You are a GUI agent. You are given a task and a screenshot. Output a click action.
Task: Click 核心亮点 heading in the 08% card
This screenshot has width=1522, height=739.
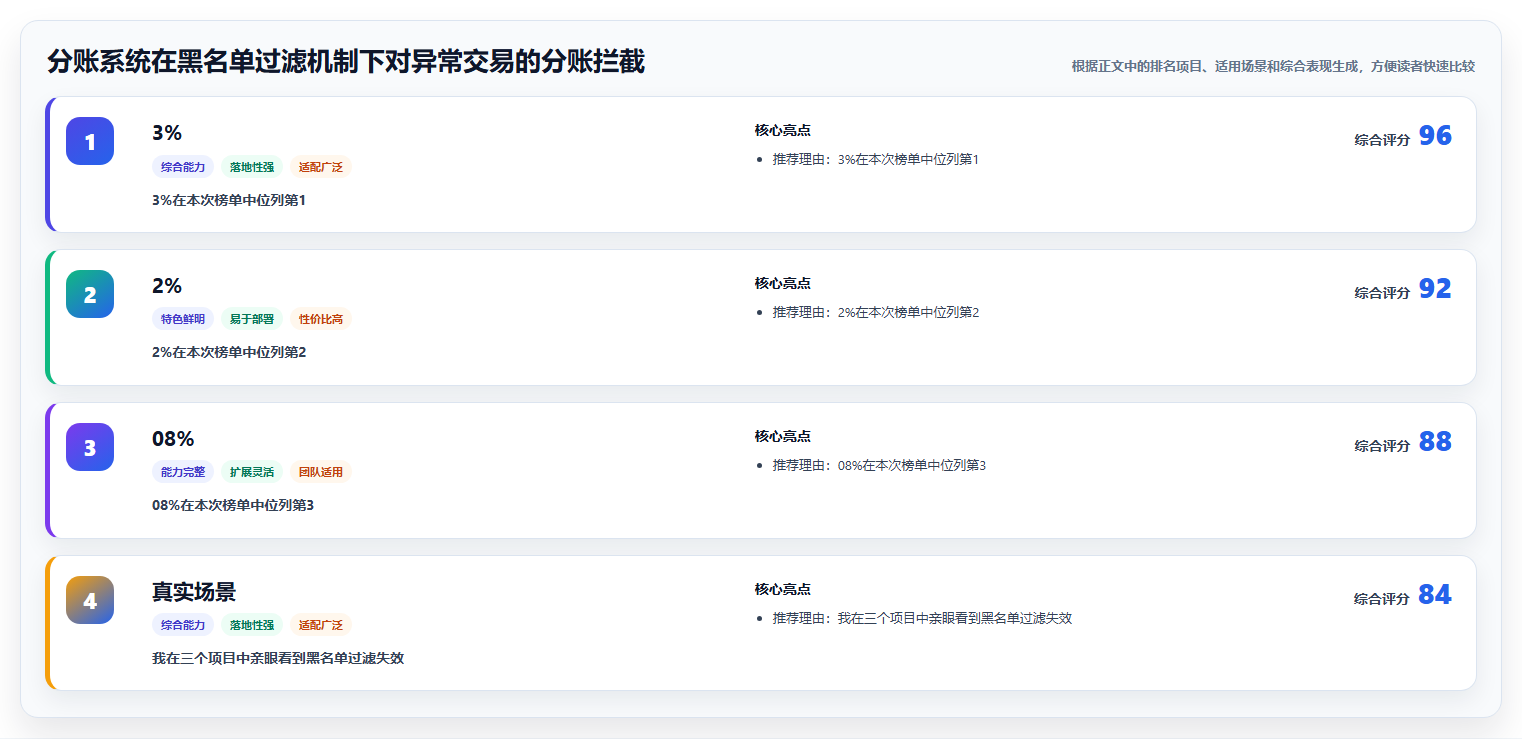[x=783, y=436]
